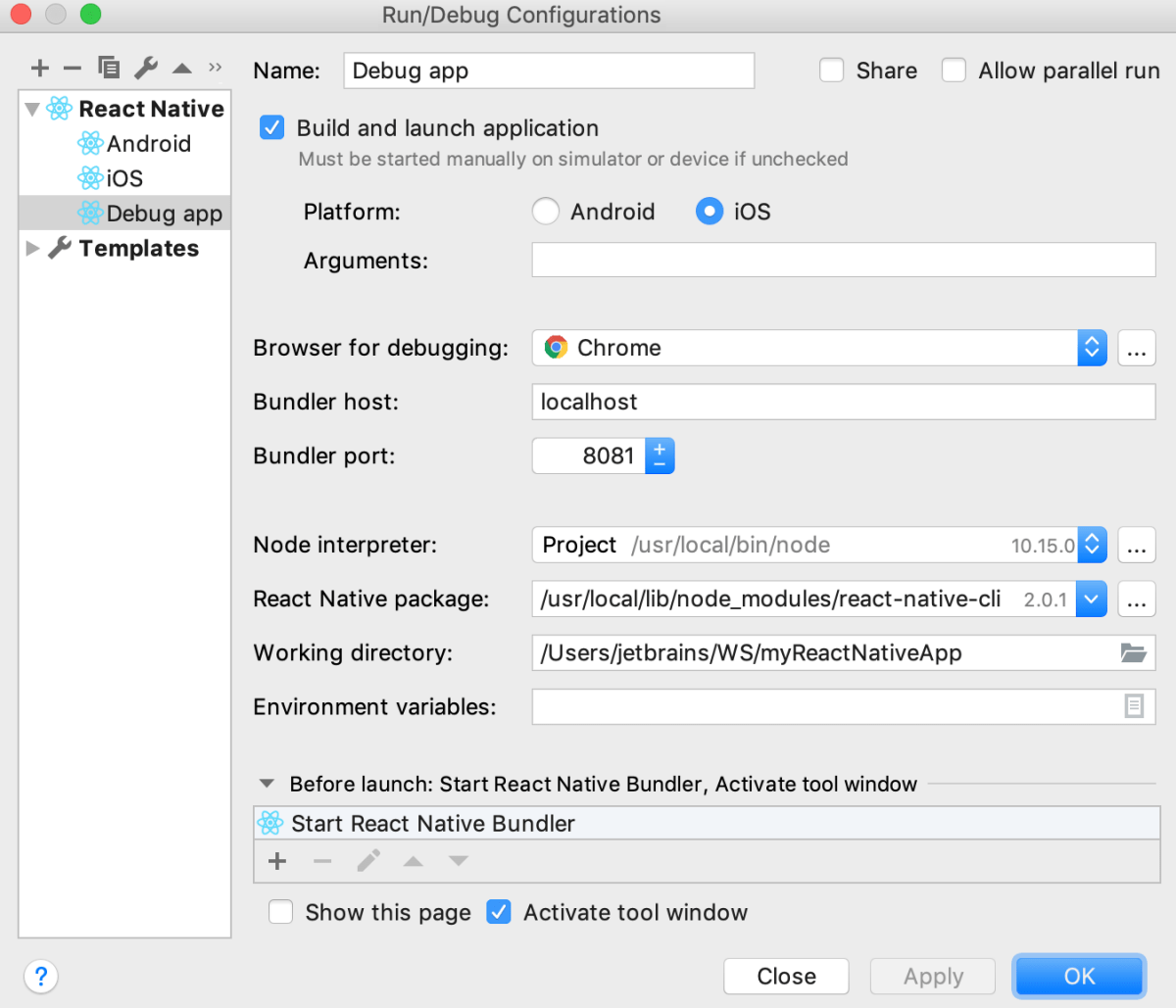The image size is (1176, 1008).
Task: Increment the Bundler port with the stepper
Action: (x=660, y=449)
